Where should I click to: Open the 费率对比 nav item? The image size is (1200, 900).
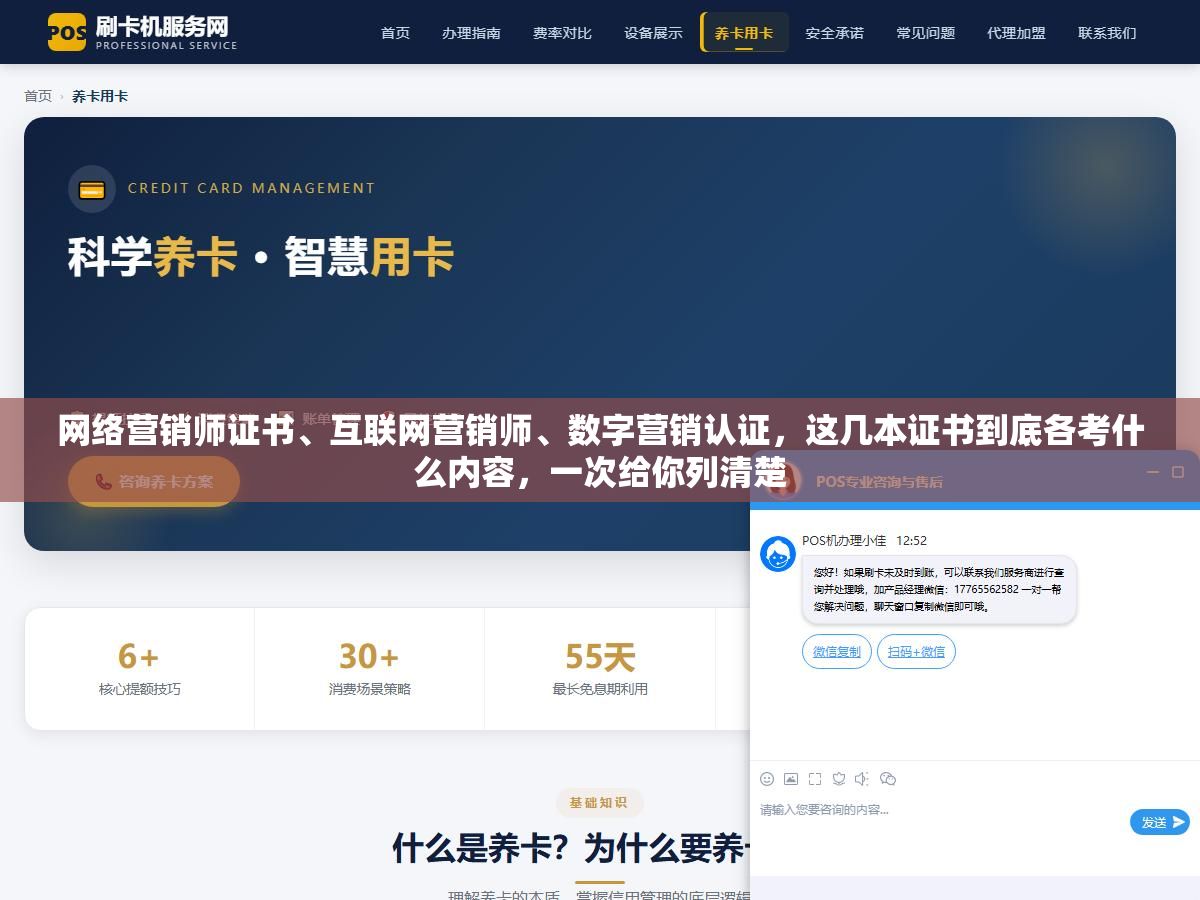point(562,32)
